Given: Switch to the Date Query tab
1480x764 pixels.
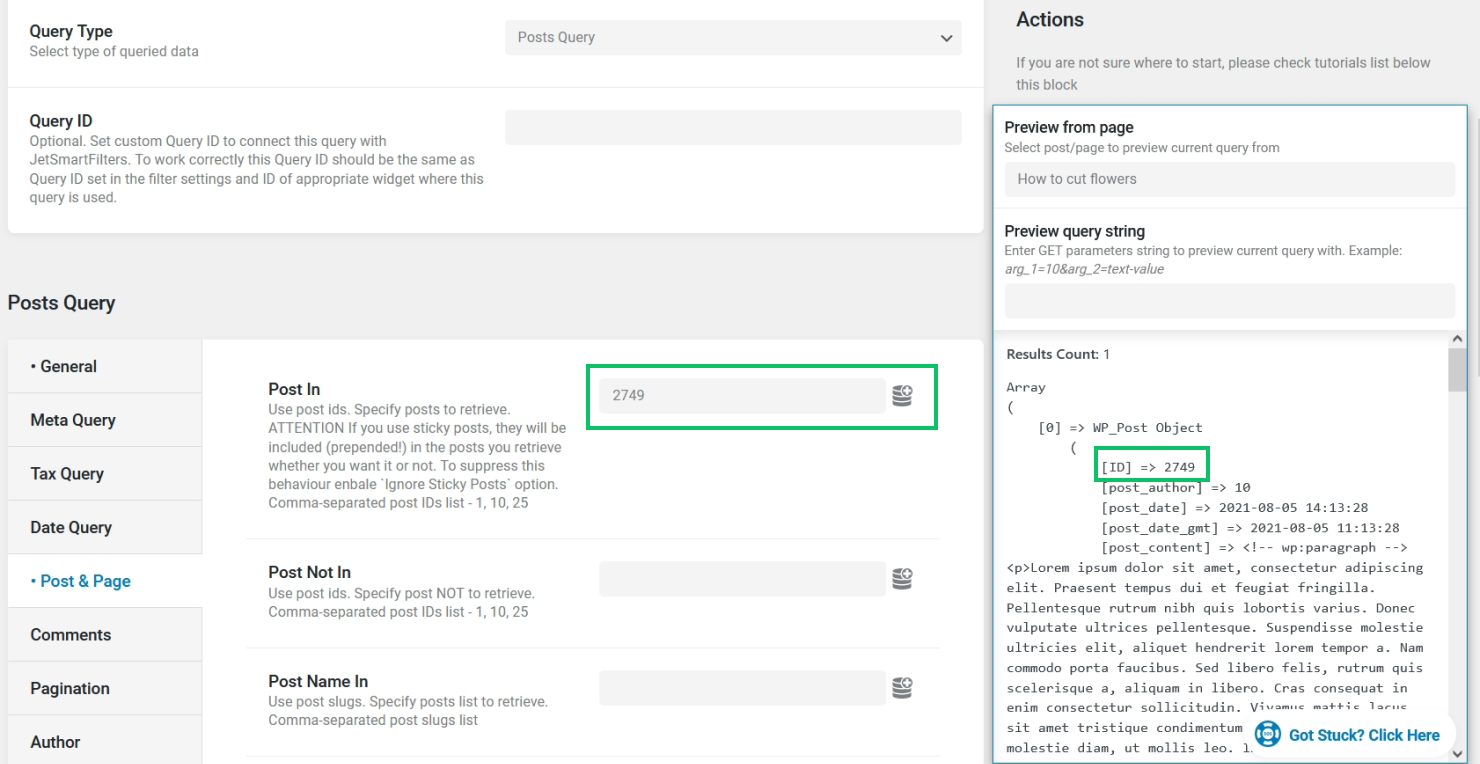Looking at the screenshot, I should [x=105, y=527].
